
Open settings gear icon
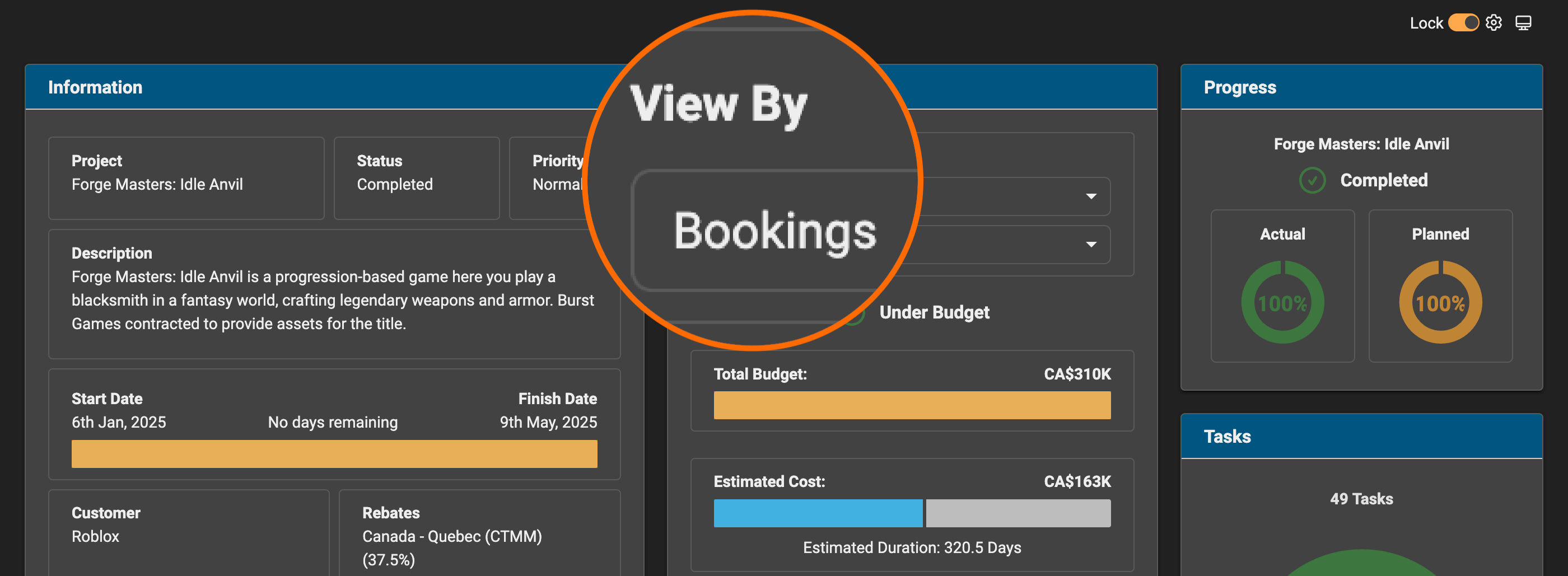(1494, 23)
